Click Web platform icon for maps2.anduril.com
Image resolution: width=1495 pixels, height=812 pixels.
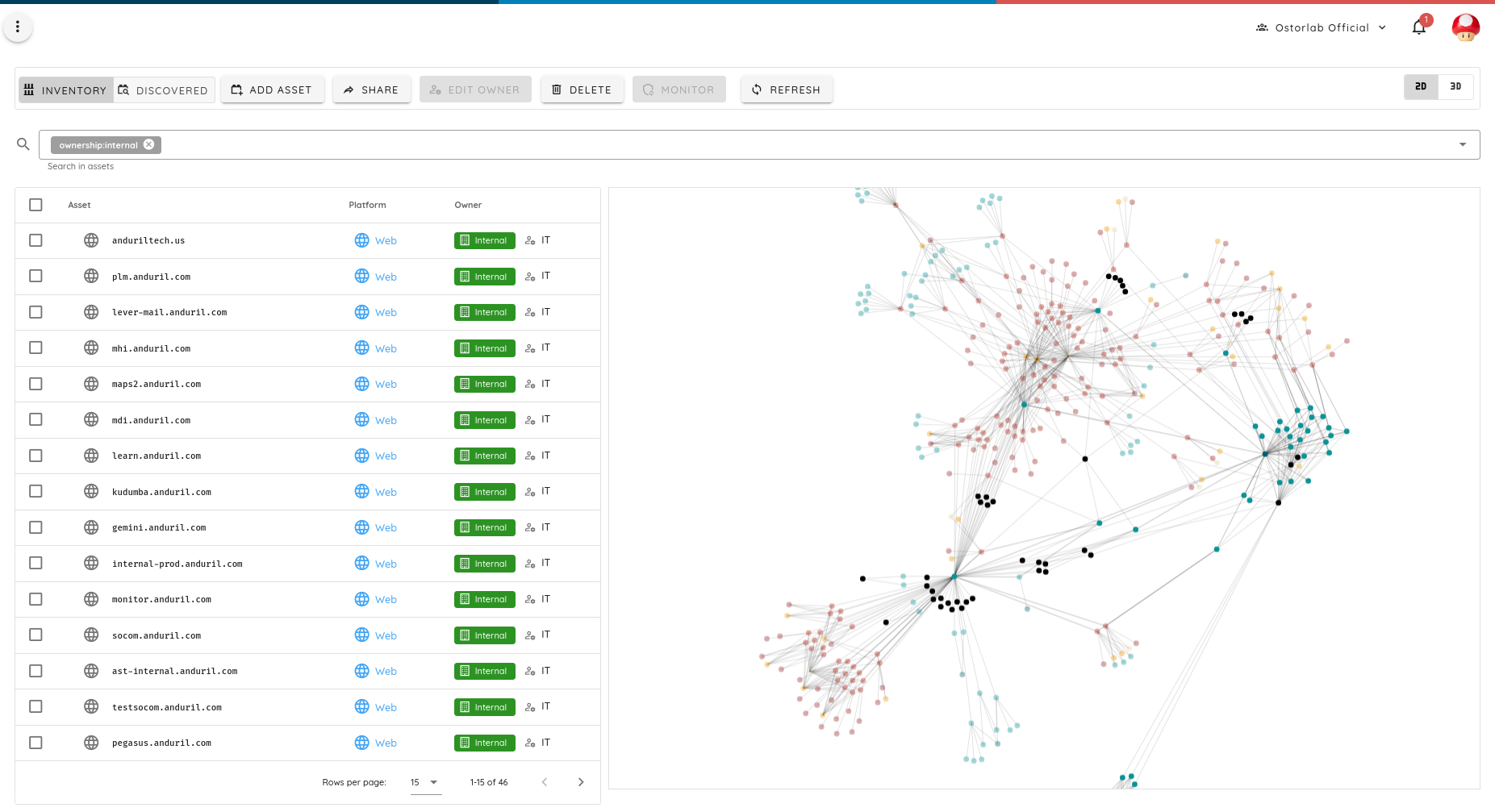tap(361, 384)
